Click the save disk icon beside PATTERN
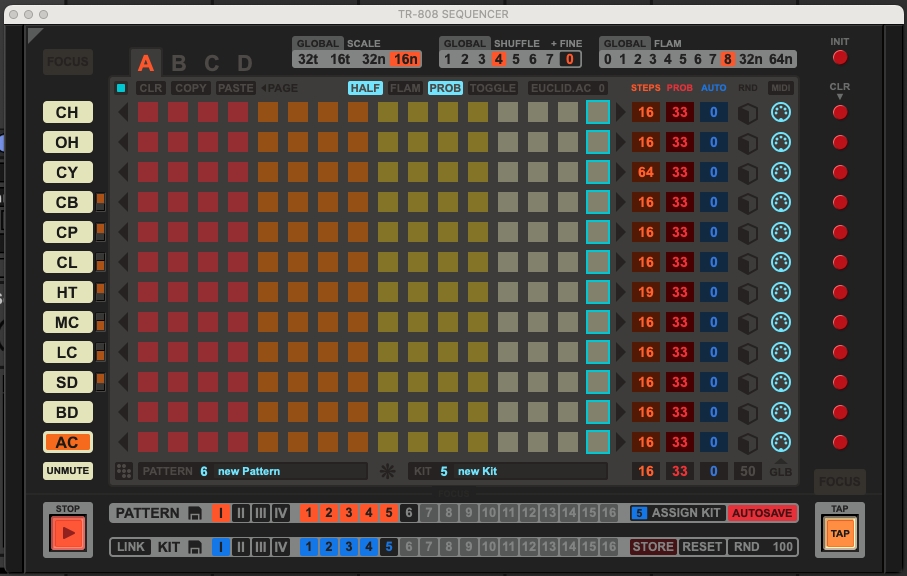 [196, 514]
